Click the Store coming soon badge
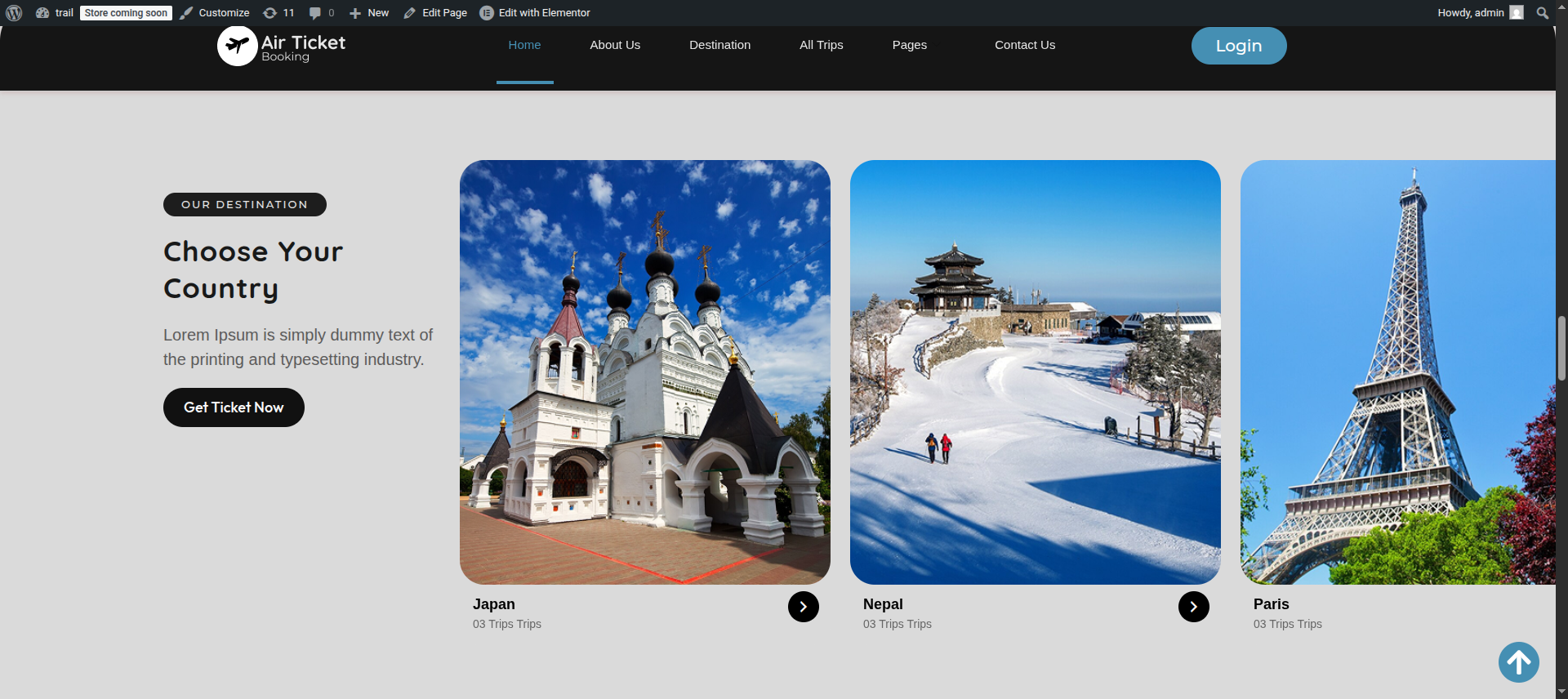Screen dimensions: 1568x699 [x=126, y=13]
